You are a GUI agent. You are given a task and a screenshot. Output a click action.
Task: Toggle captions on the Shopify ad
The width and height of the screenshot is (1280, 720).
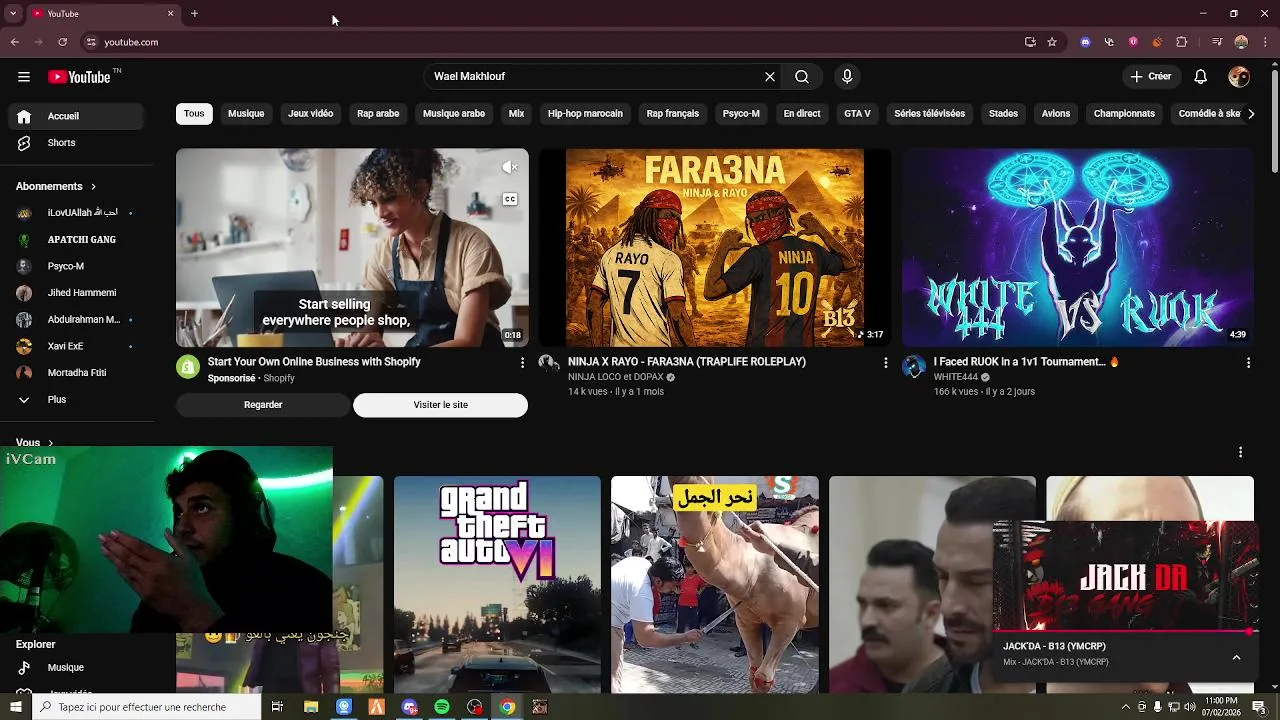[510, 199]
